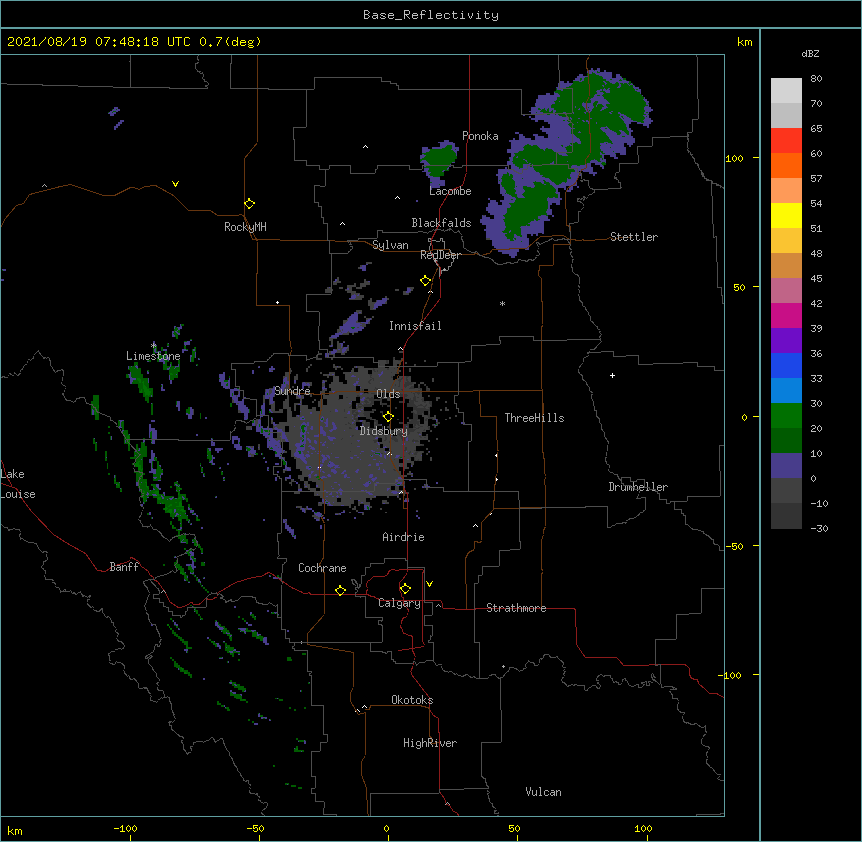Click the yellow V marker northeast of Calgary
The image size is (862, 842).
click(429, 584)
